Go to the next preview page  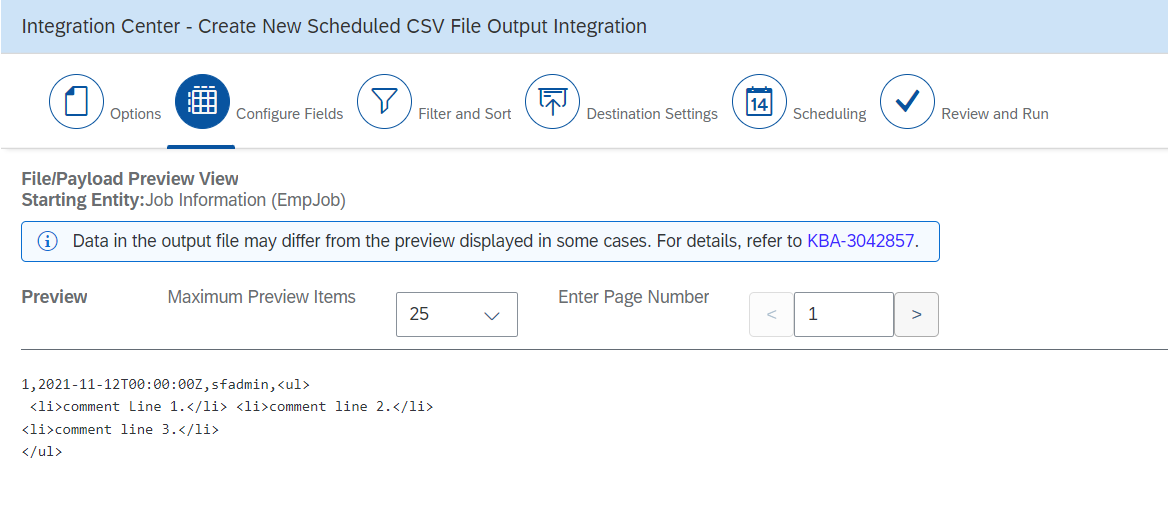(x=916, y=314)
